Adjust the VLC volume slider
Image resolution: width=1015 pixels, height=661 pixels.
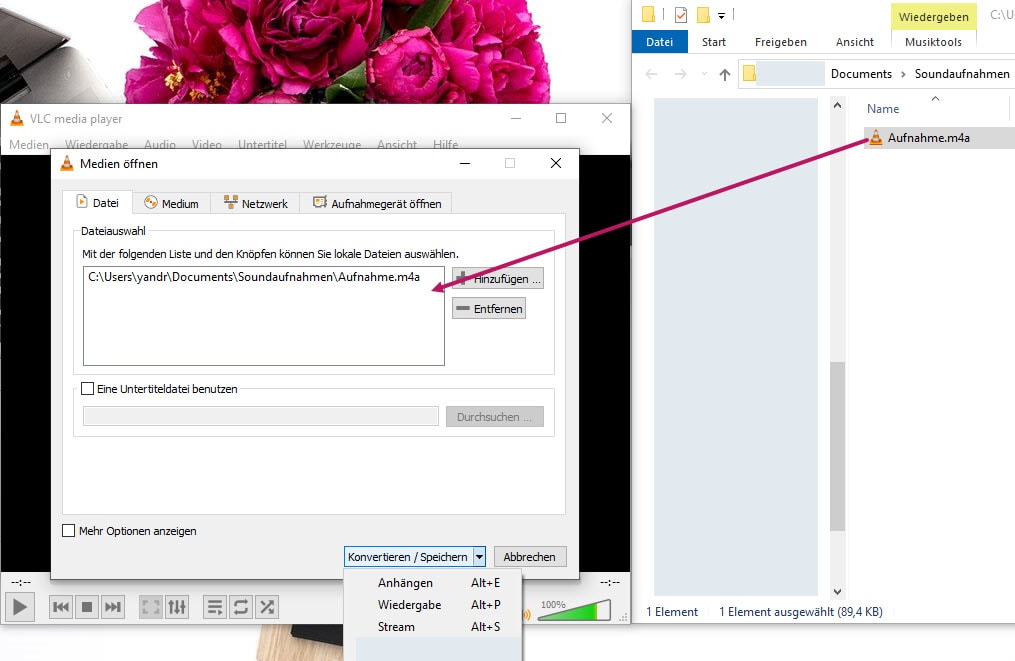[573, 610]
